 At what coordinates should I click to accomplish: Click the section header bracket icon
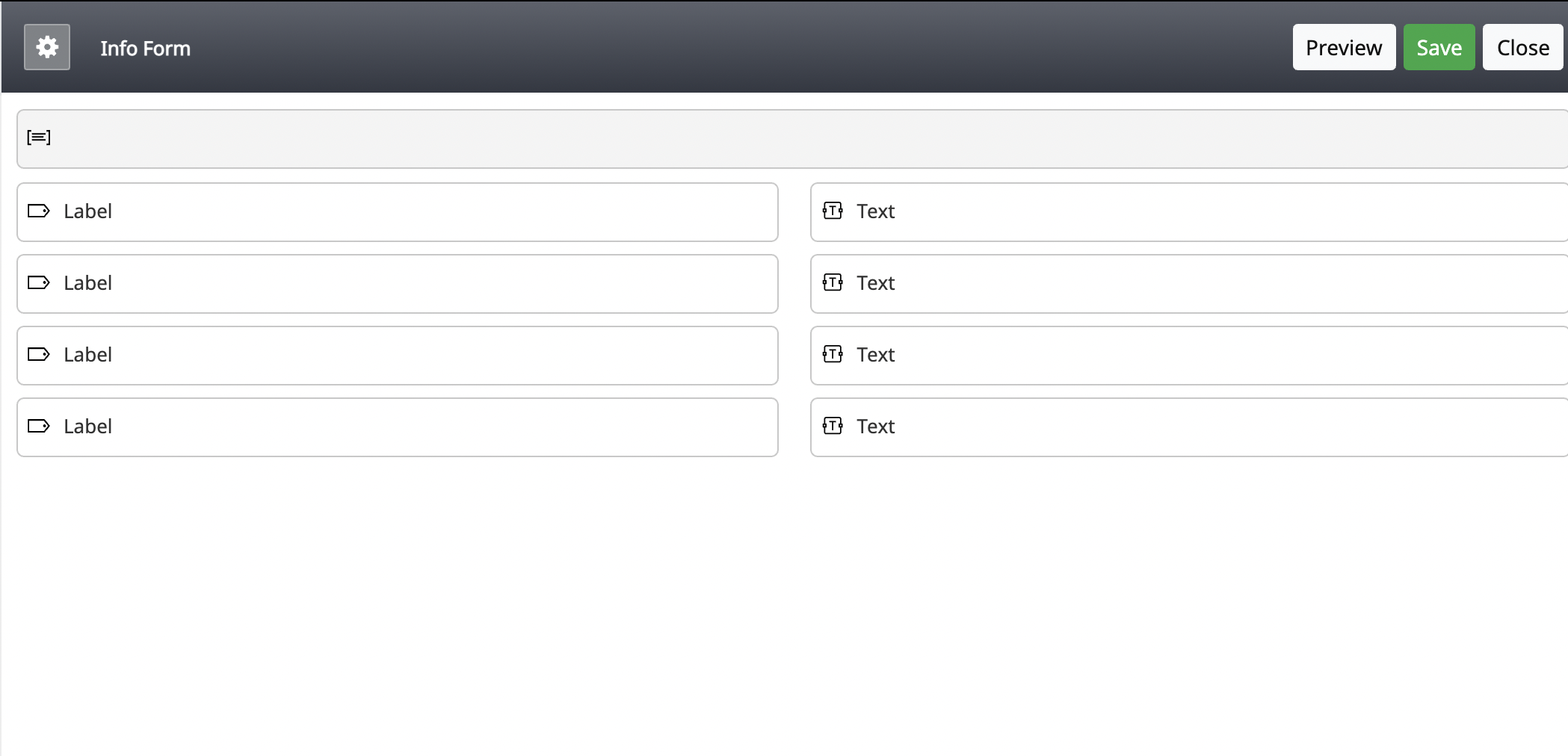[39, 137]
